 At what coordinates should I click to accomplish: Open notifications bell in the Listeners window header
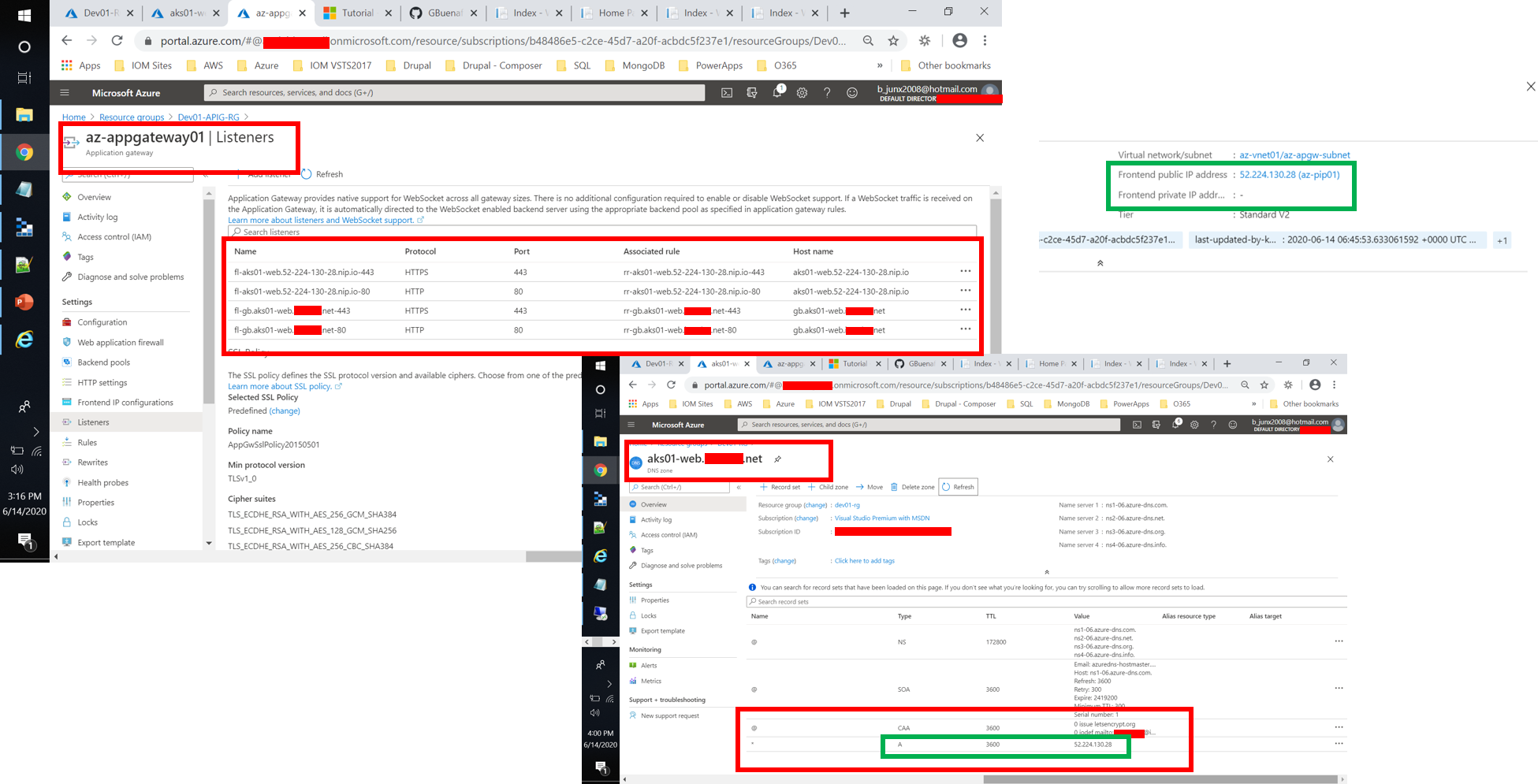pos(777,92)
